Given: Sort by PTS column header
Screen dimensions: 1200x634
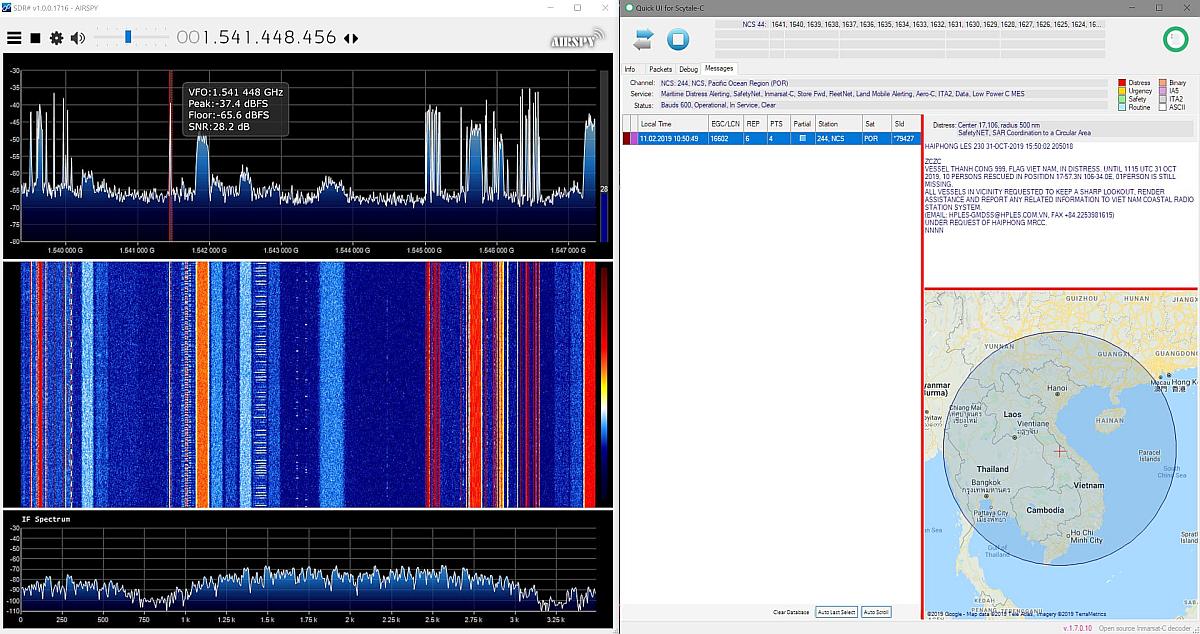Looking at the screenshot, I should tap(777, 124).
